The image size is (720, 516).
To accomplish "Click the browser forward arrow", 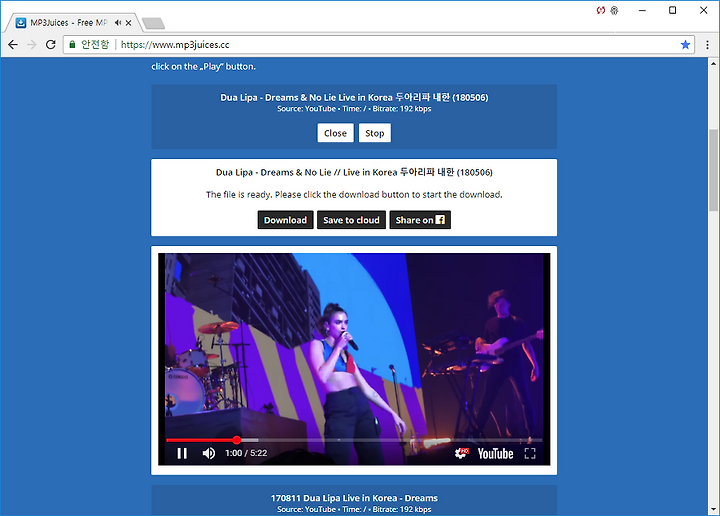I will click(x=32, y=45).
